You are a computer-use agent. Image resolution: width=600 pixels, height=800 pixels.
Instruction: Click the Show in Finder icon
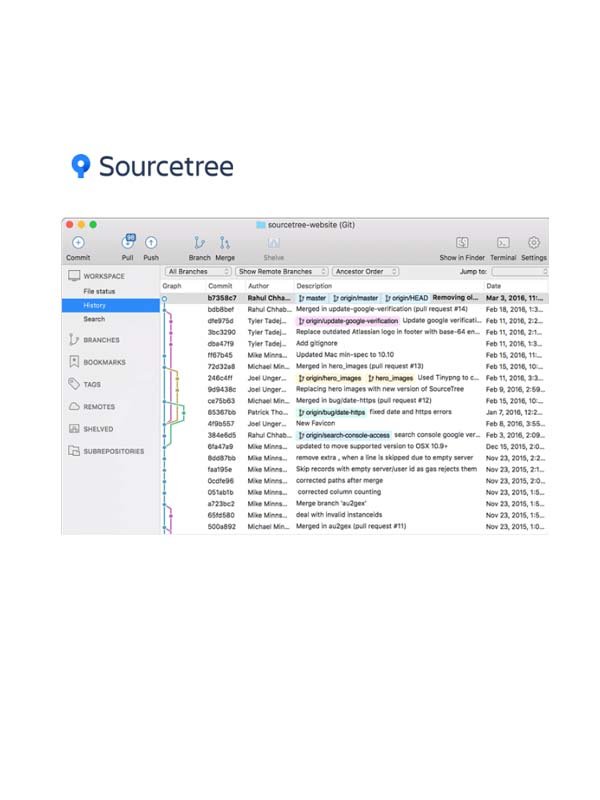pyautogui.click(x=463, y=243)
